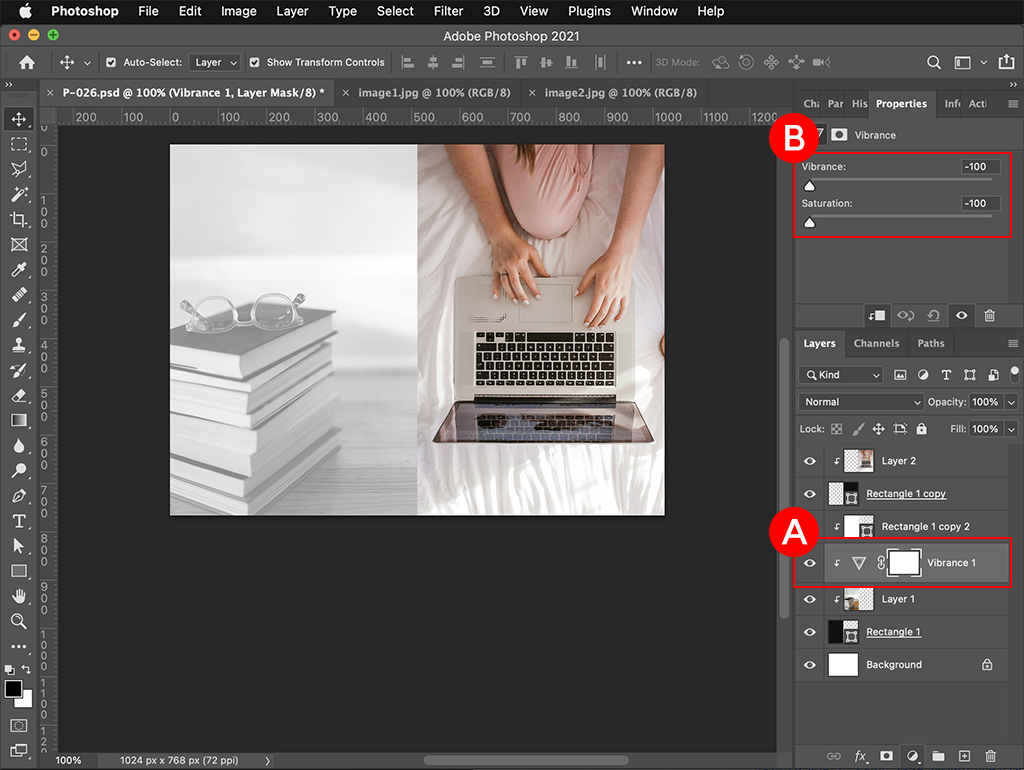Viewport: 1024px width, 770px height.
Task: Create a new group folder icon
Action: [938, 756]
